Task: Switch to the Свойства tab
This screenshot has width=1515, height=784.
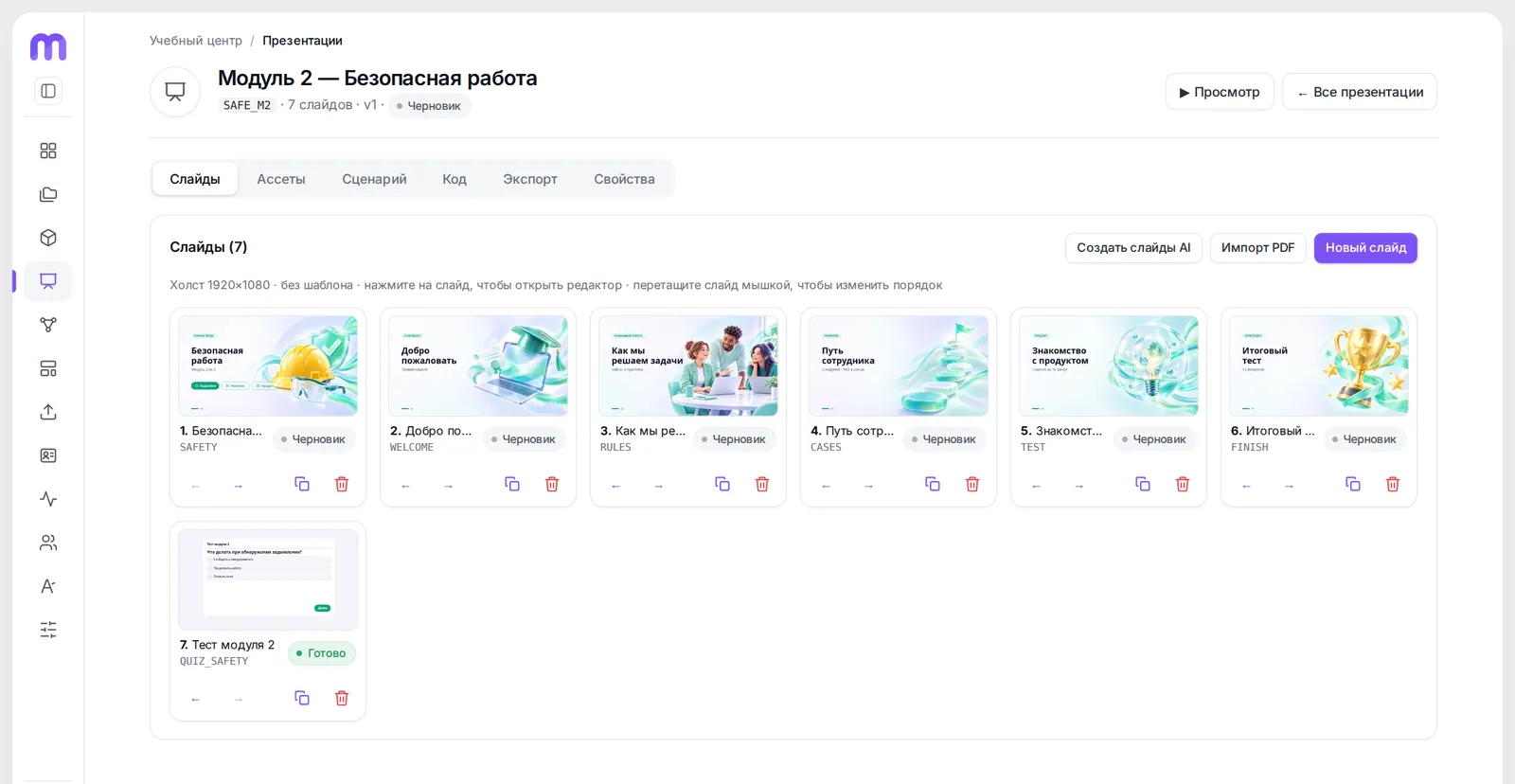Action: [x=624, y=179]
